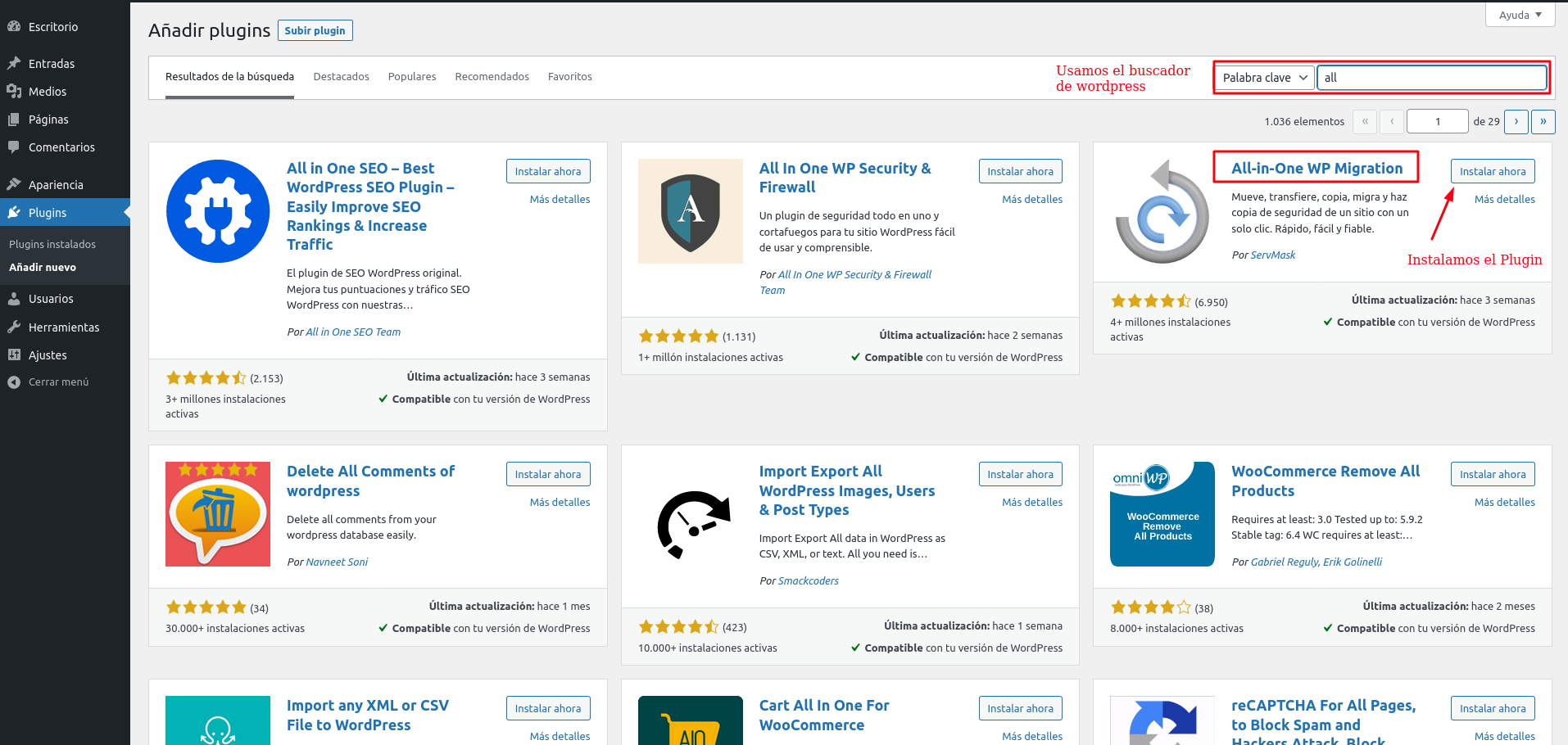Click the Apariencia brush icon
Viewport: 1568px width, 745px height.
14,184
